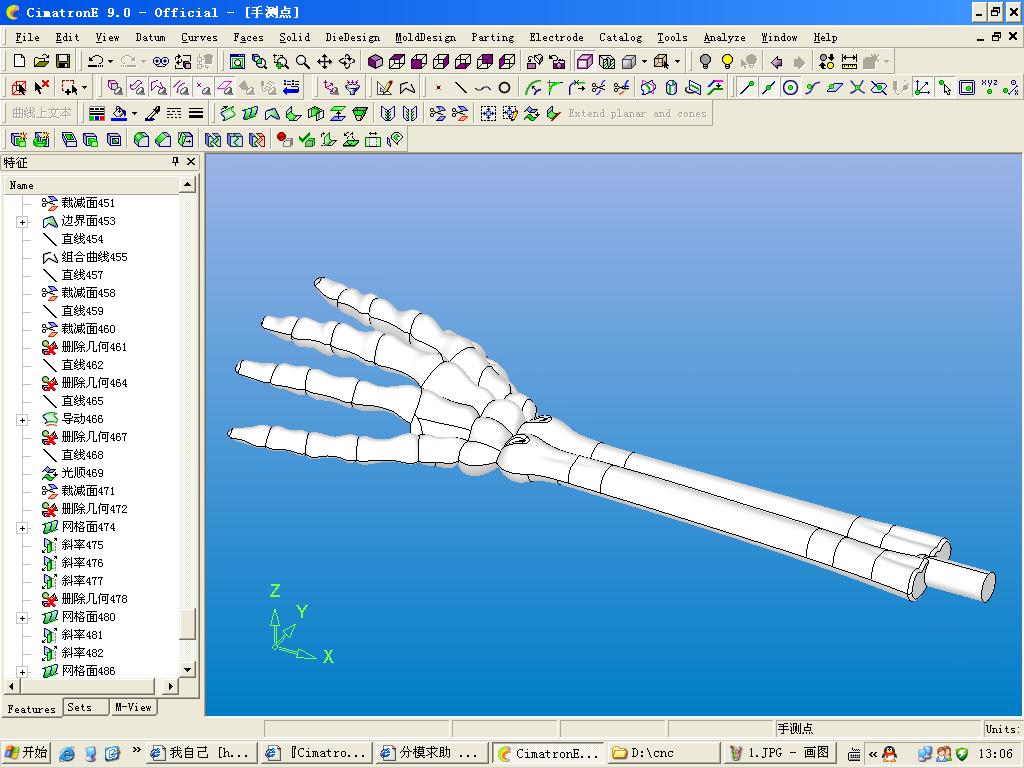The width and height of the screenshot is (1024, 768).
Task: Open the Electrode menu
Action: point(556,37)
